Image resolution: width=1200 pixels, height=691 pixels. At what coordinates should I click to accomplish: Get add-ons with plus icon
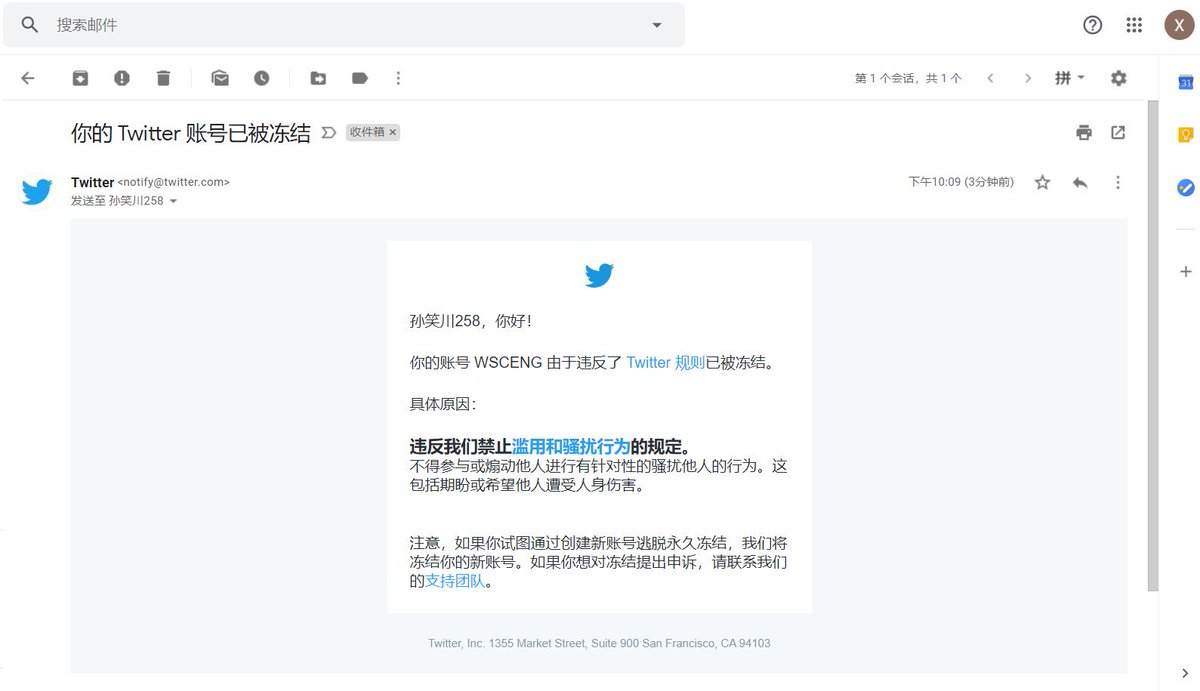tap(1185, 271)
